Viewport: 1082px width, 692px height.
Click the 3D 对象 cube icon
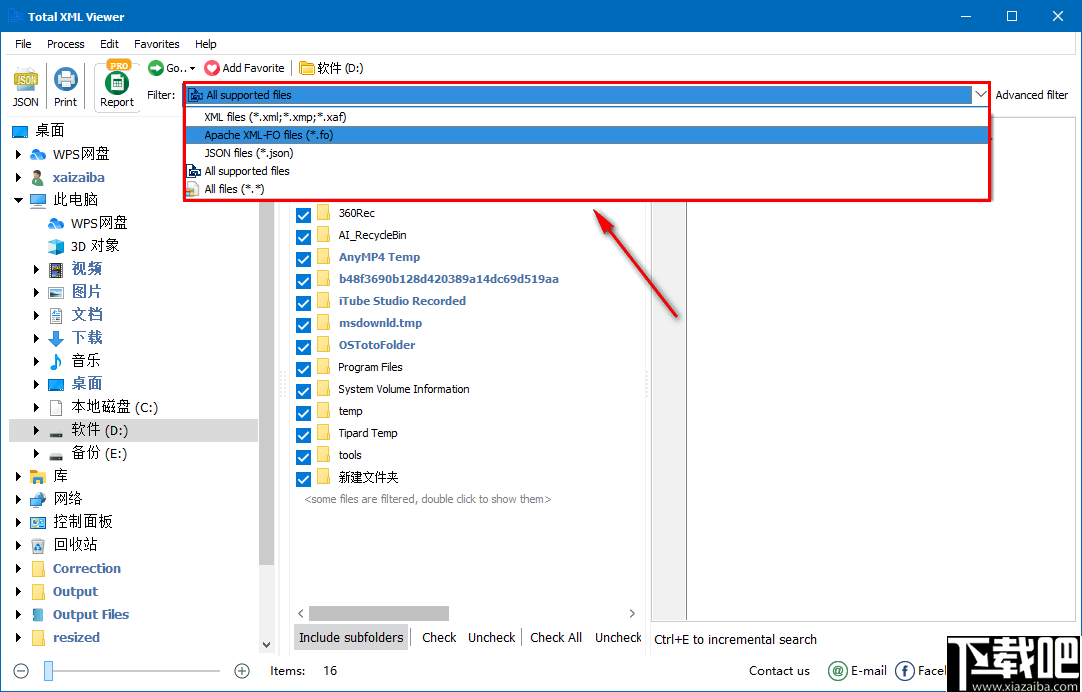coord(56,246)
